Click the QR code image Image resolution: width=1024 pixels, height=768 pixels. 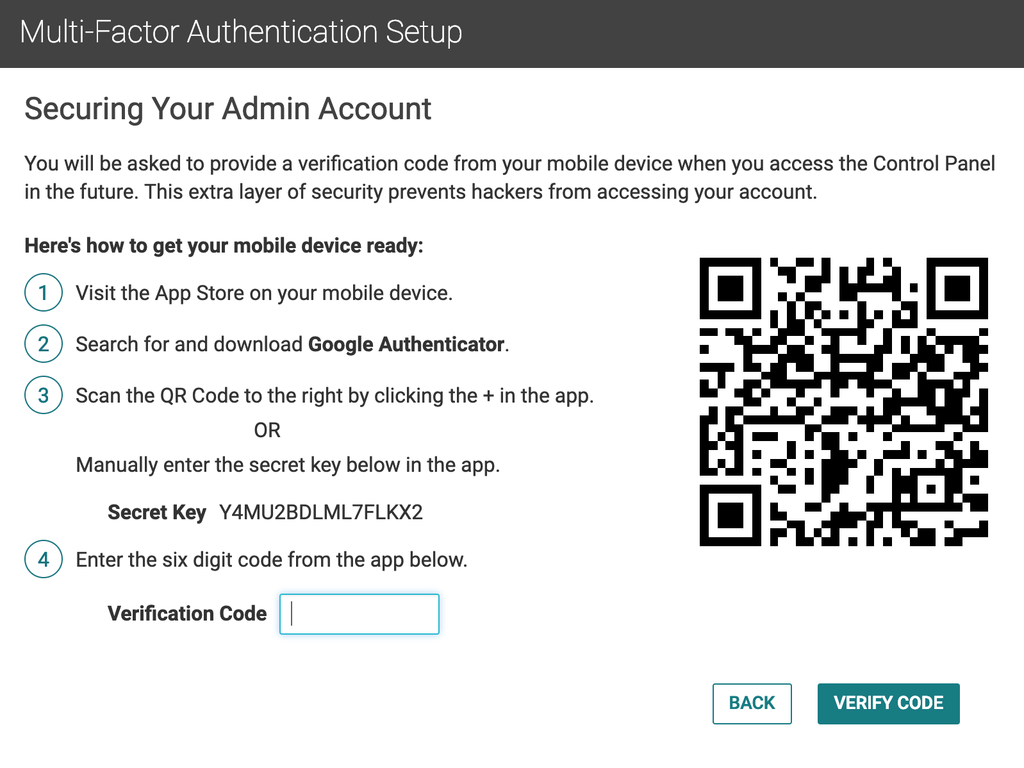(844, 400)
